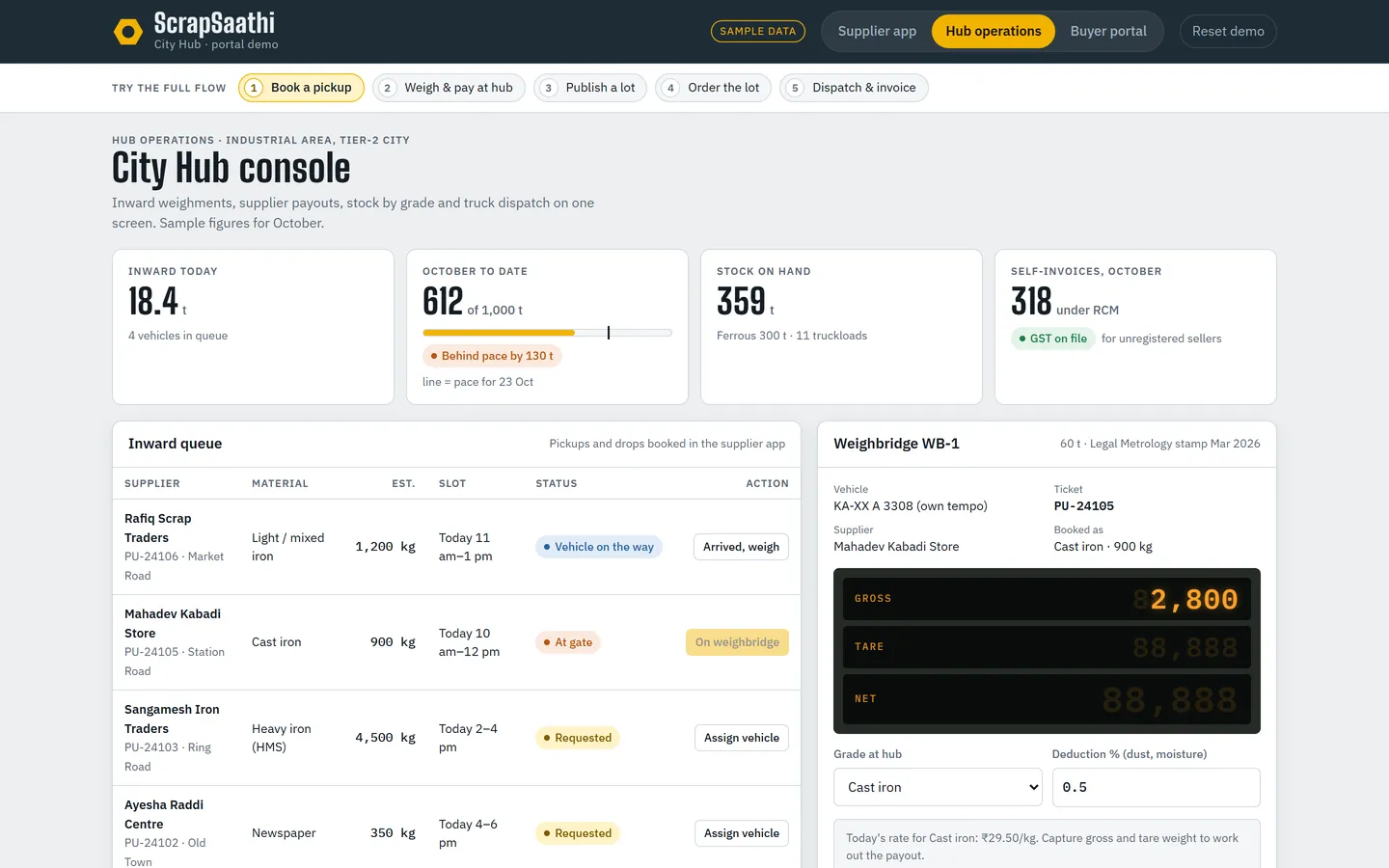
Task: Click Arrived, weigh for Rafiq Scrap Traders
Action: [x=741, y=547]
